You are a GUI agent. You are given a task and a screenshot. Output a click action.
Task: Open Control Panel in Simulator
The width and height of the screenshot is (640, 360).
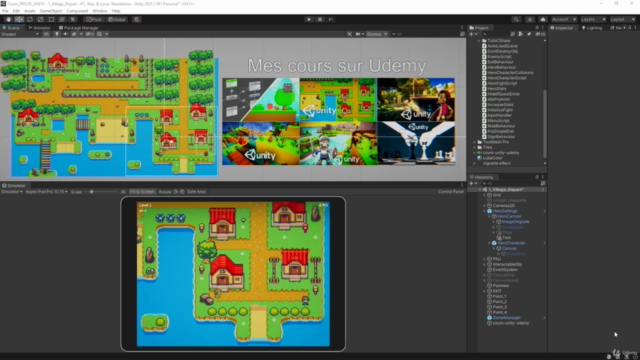450,191
